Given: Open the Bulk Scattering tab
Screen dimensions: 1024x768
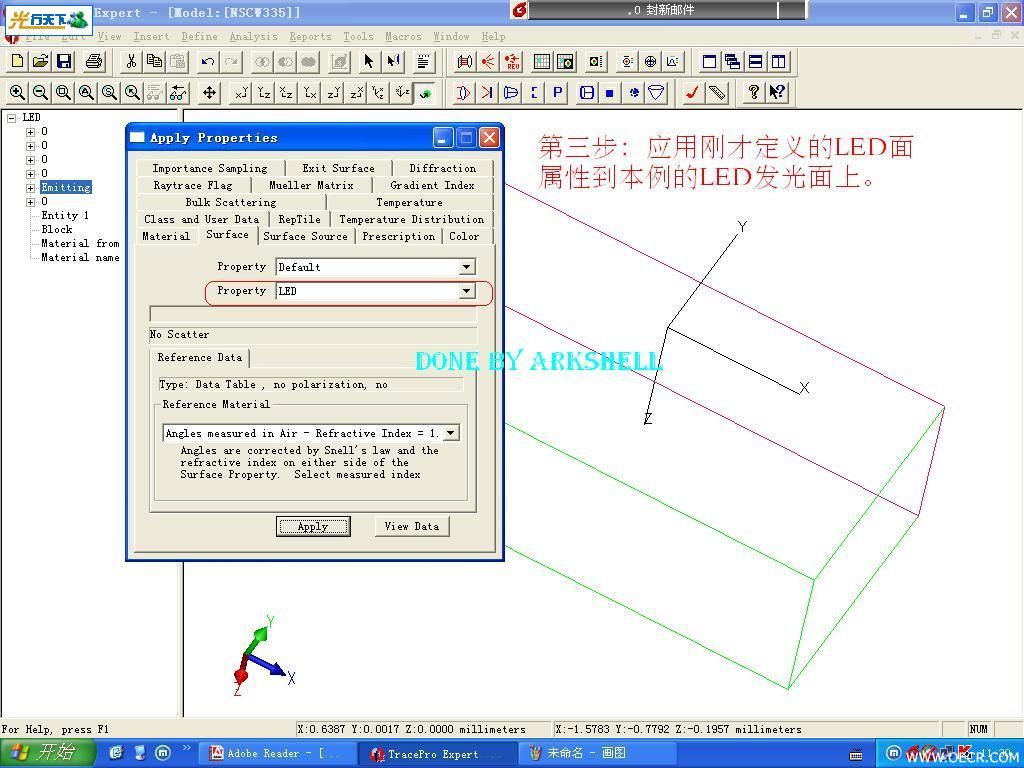Looking at the screenshot, I should (x=231, y=202).
